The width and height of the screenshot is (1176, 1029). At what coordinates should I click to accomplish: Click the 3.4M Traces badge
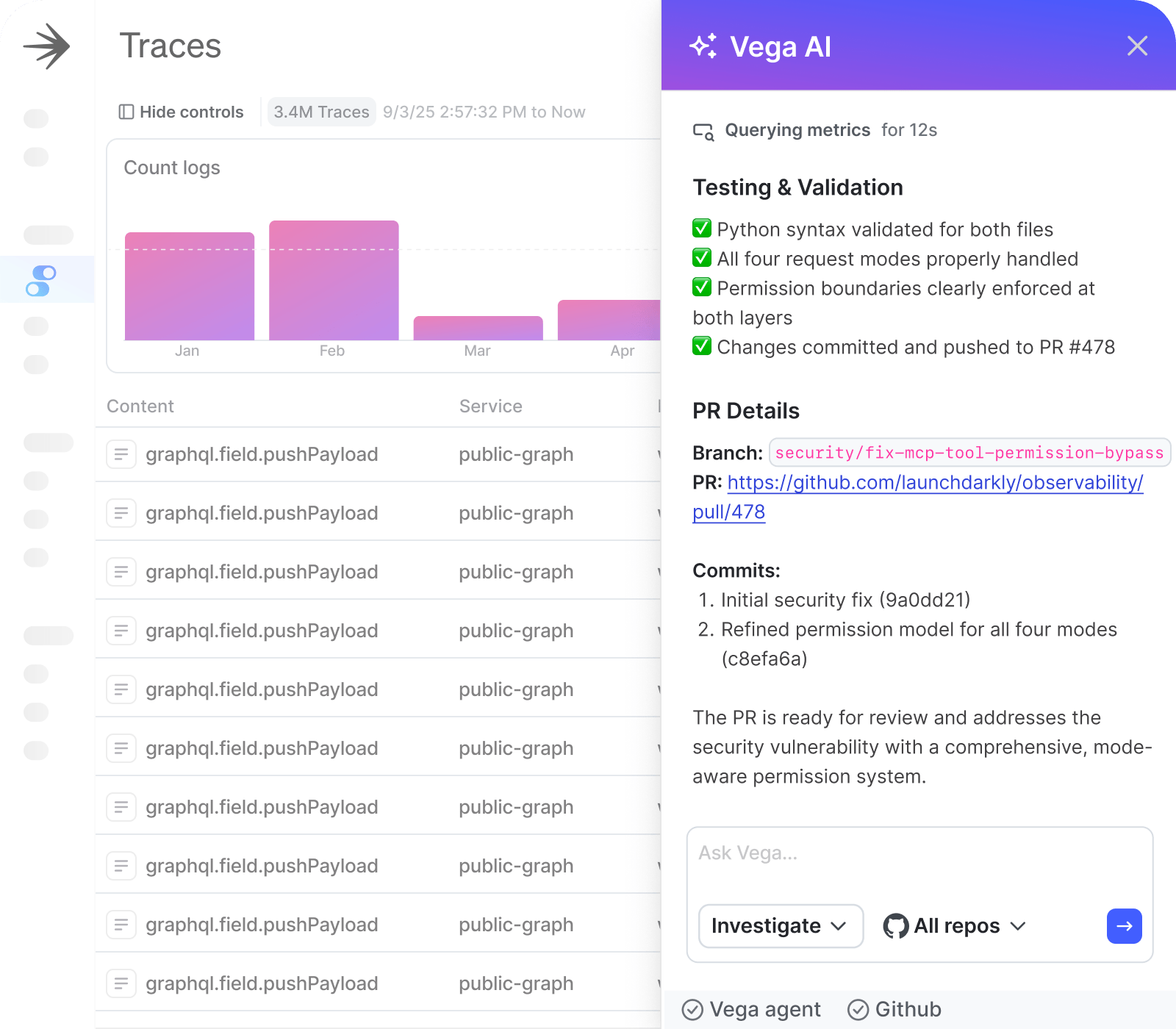[321, 112]
